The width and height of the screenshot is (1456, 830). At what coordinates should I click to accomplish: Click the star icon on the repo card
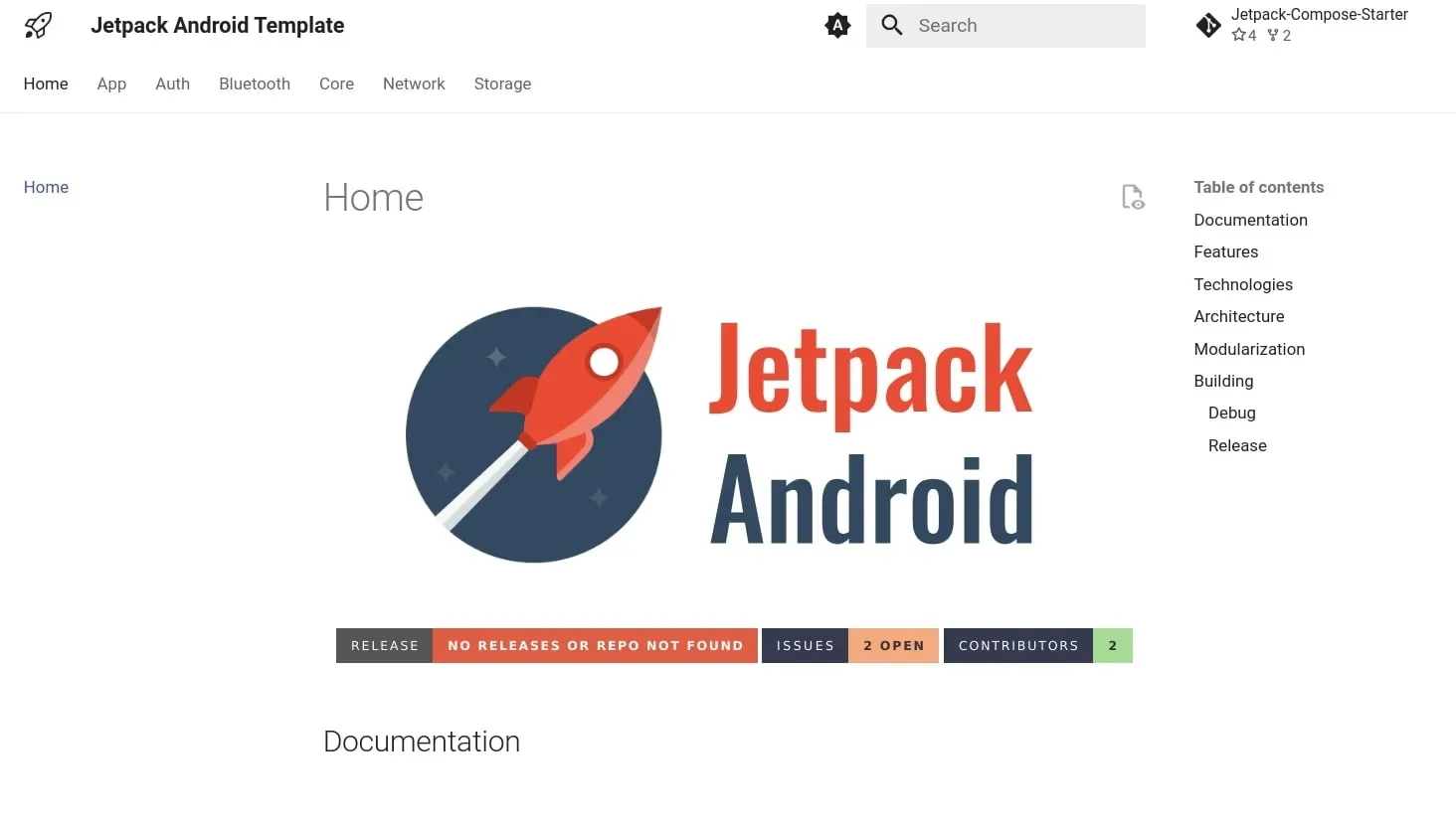point(1236,35)
